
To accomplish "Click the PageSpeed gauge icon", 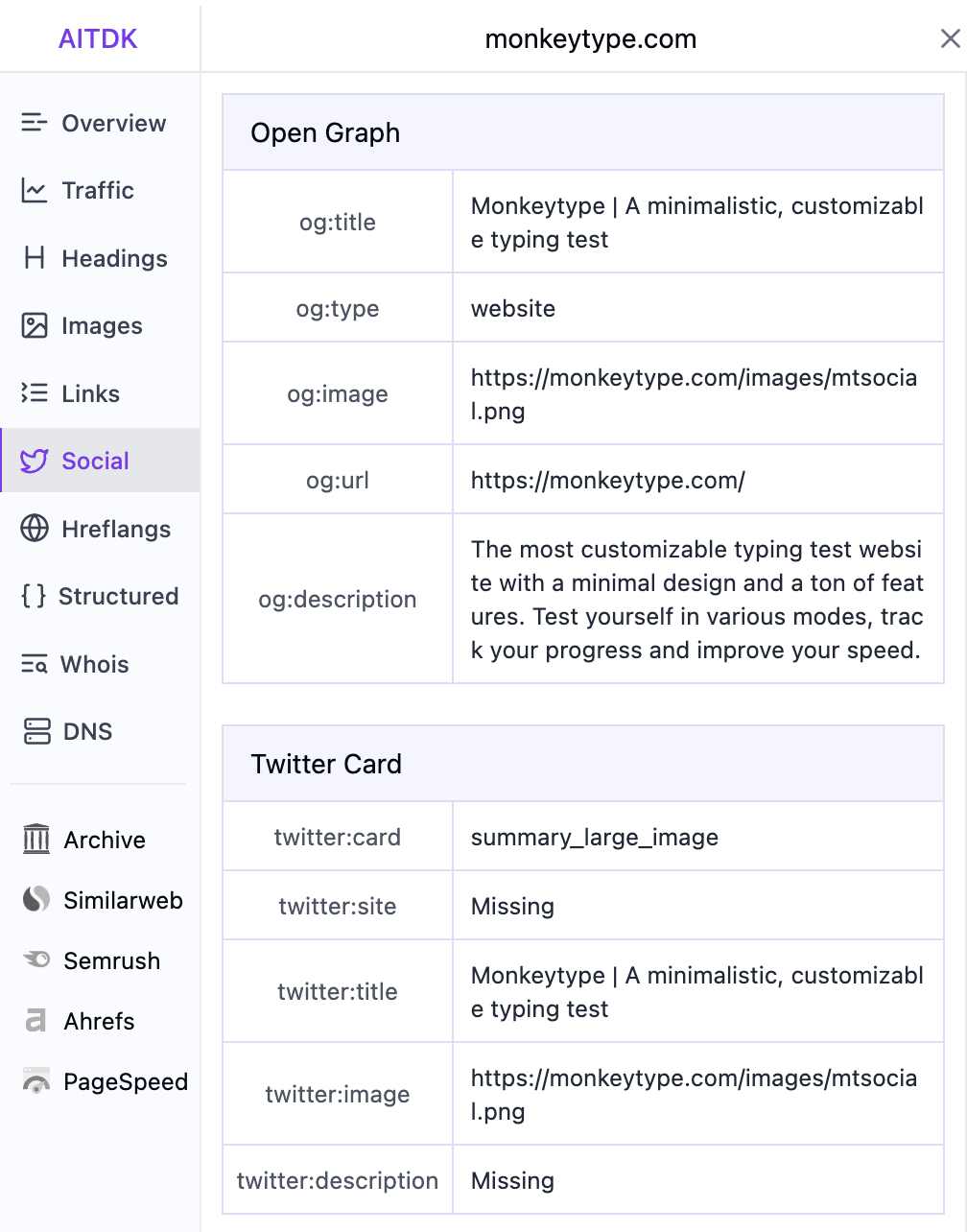I will tap(36, 1081).
